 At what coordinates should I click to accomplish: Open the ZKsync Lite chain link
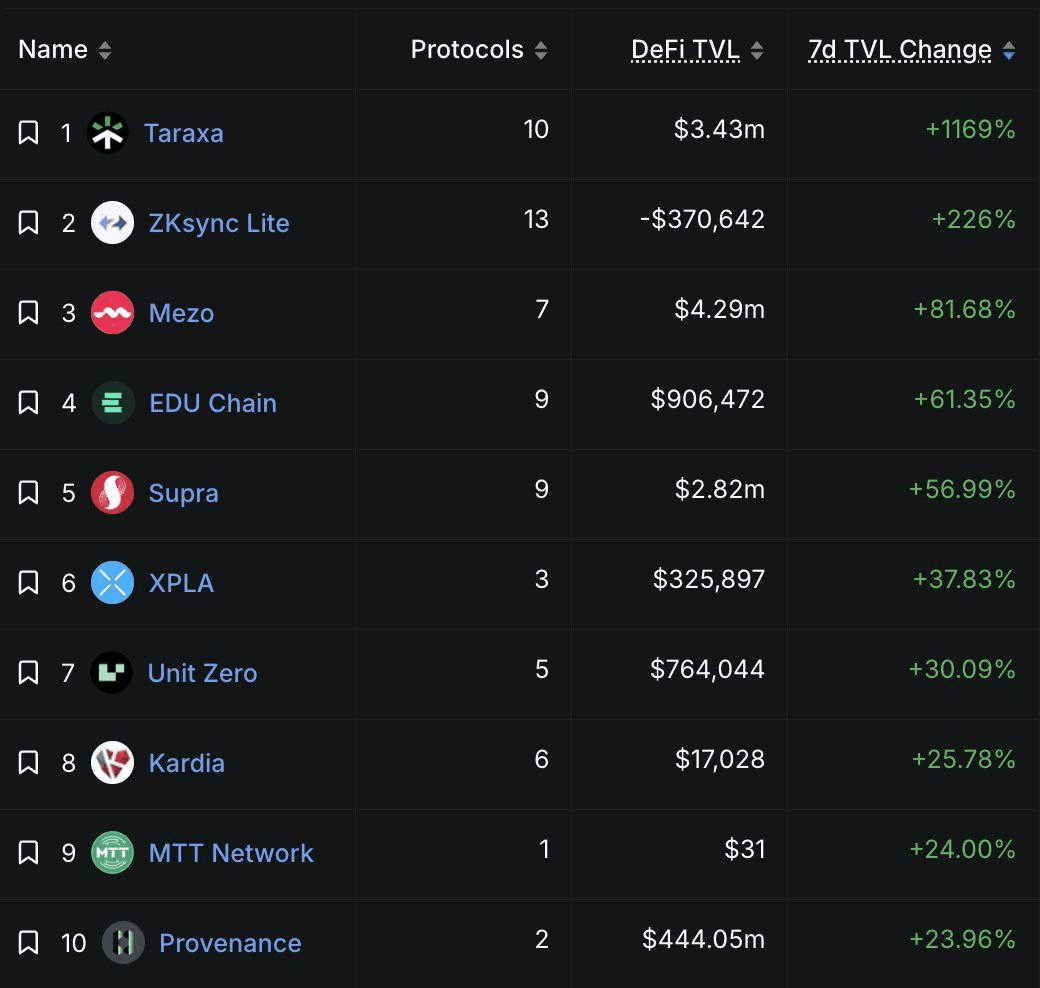tap(219, 223)
